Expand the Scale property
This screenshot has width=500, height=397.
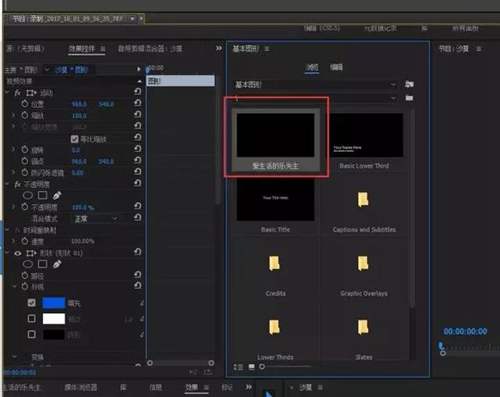click(13, 115)
